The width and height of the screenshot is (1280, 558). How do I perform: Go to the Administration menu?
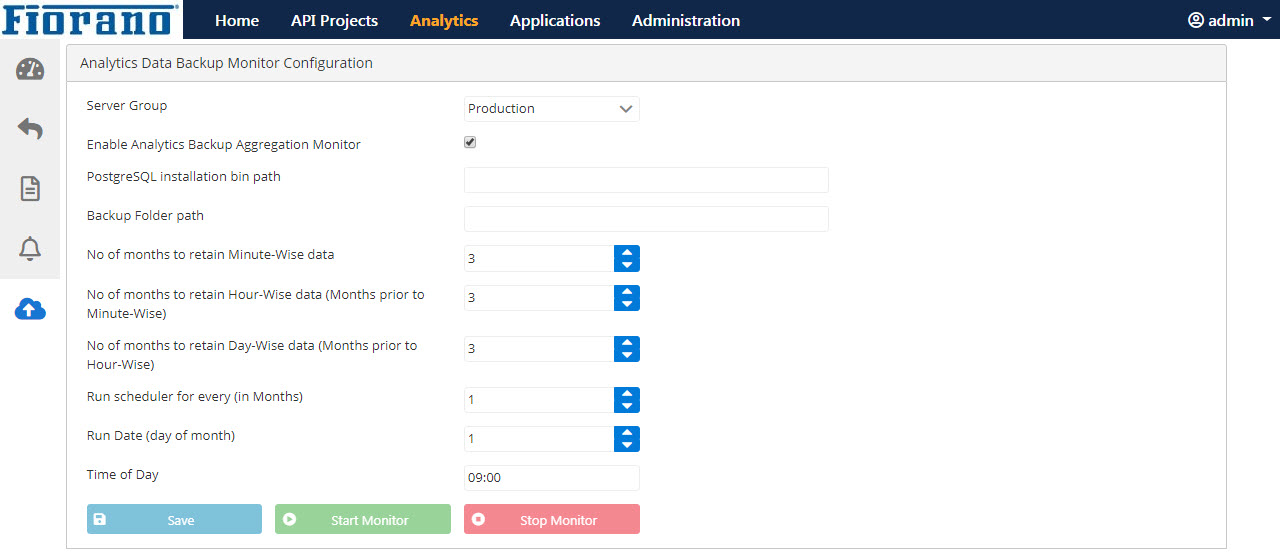click(x=686, y=20)
